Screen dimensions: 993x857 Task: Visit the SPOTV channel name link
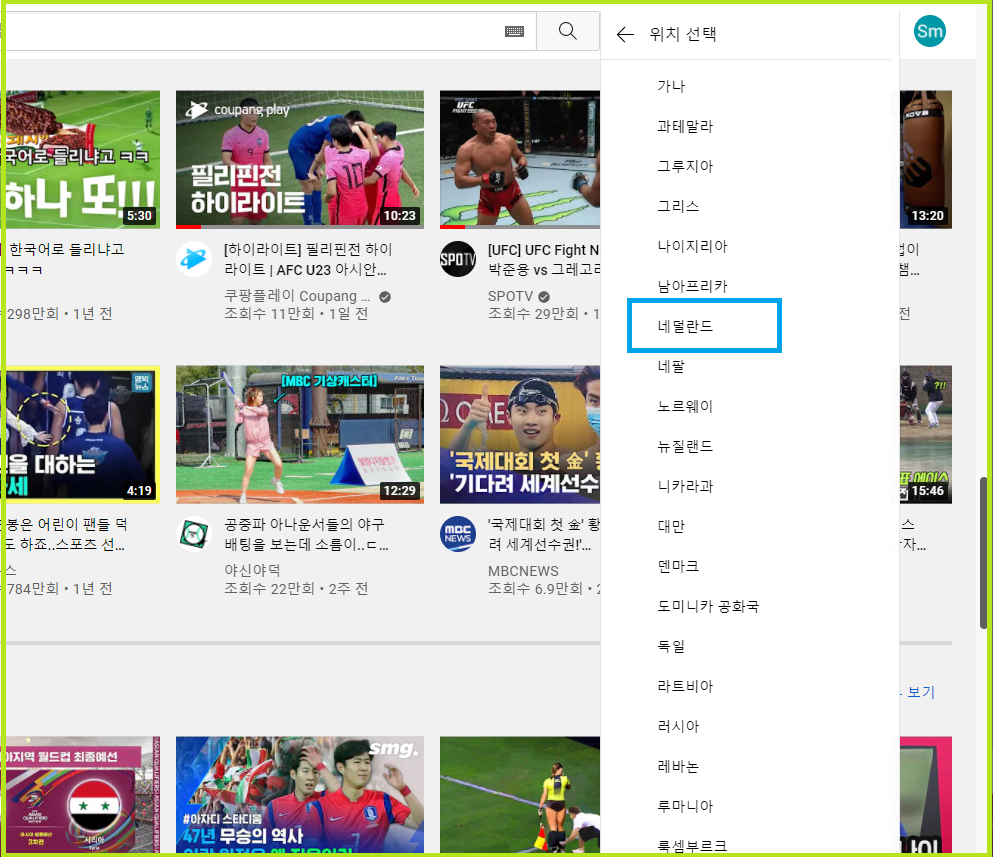(x=510, y=296)
